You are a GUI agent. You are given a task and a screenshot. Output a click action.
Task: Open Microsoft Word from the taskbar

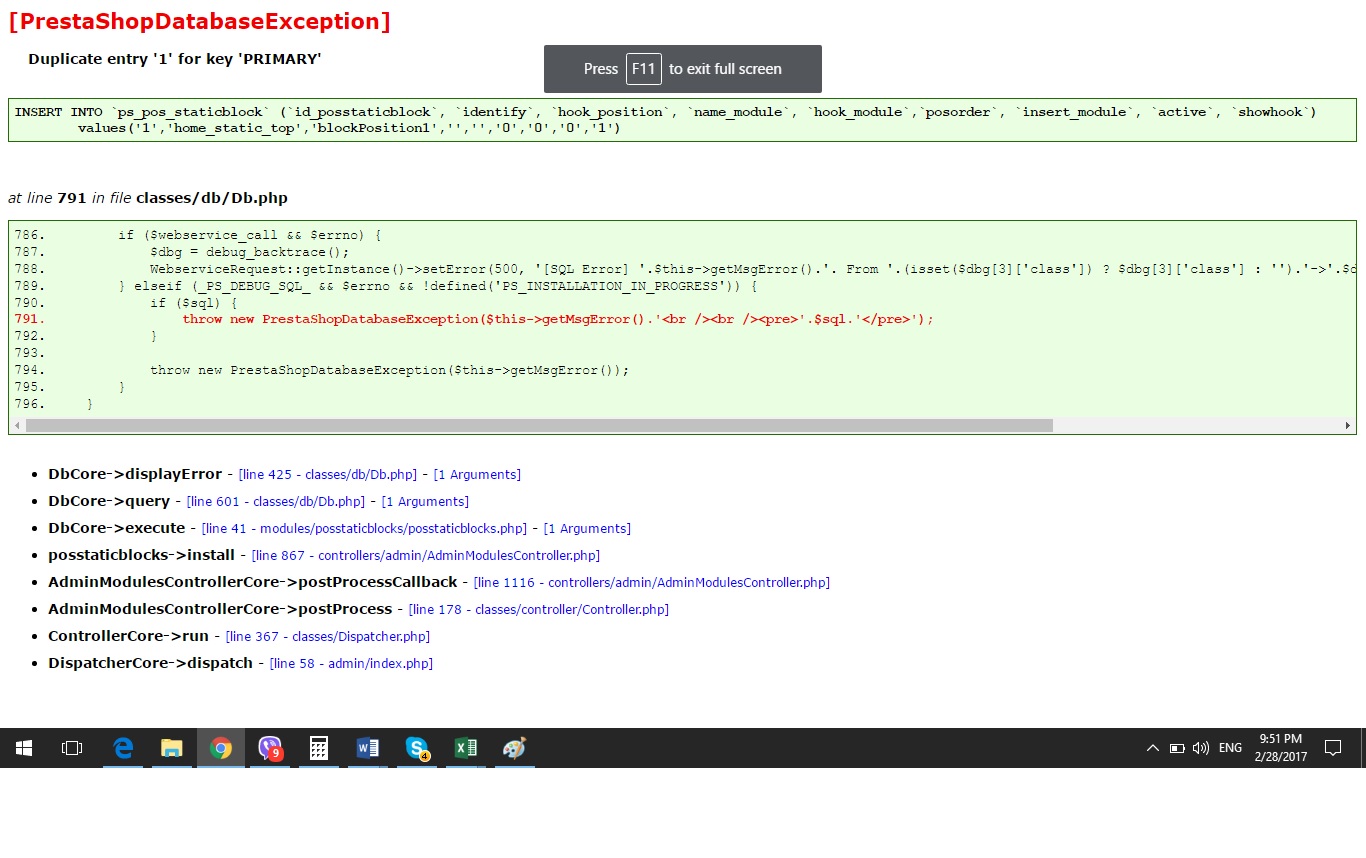click(368, 748)
